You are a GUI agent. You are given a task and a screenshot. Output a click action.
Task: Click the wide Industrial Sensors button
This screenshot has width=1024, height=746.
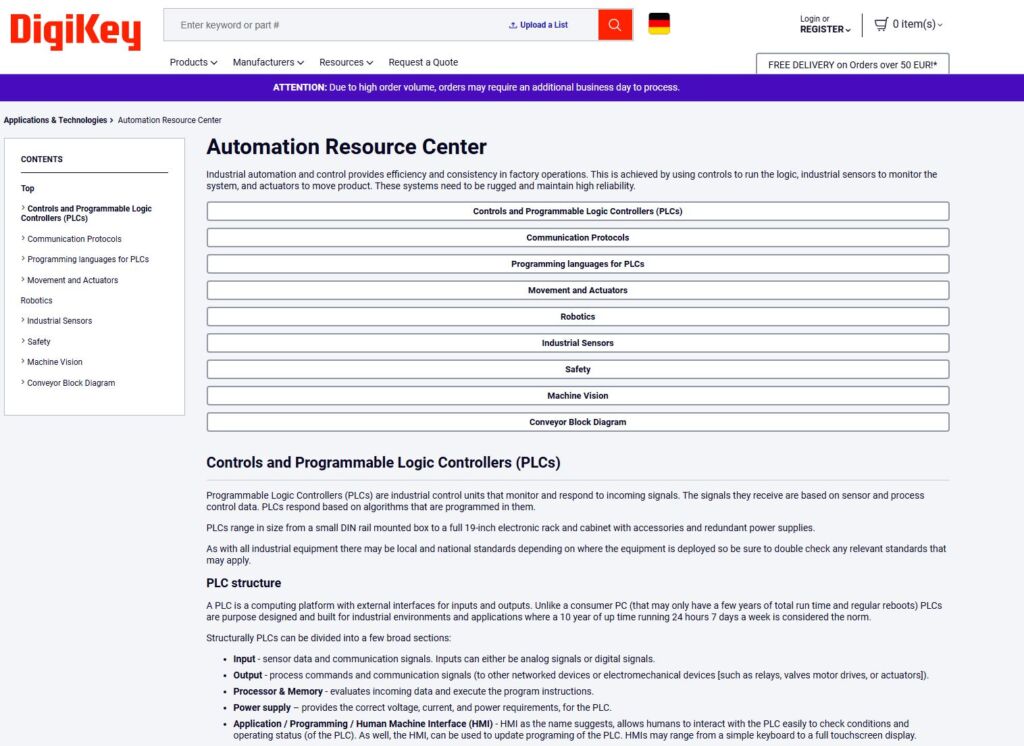pyautogui.click(x=577, y=343)
